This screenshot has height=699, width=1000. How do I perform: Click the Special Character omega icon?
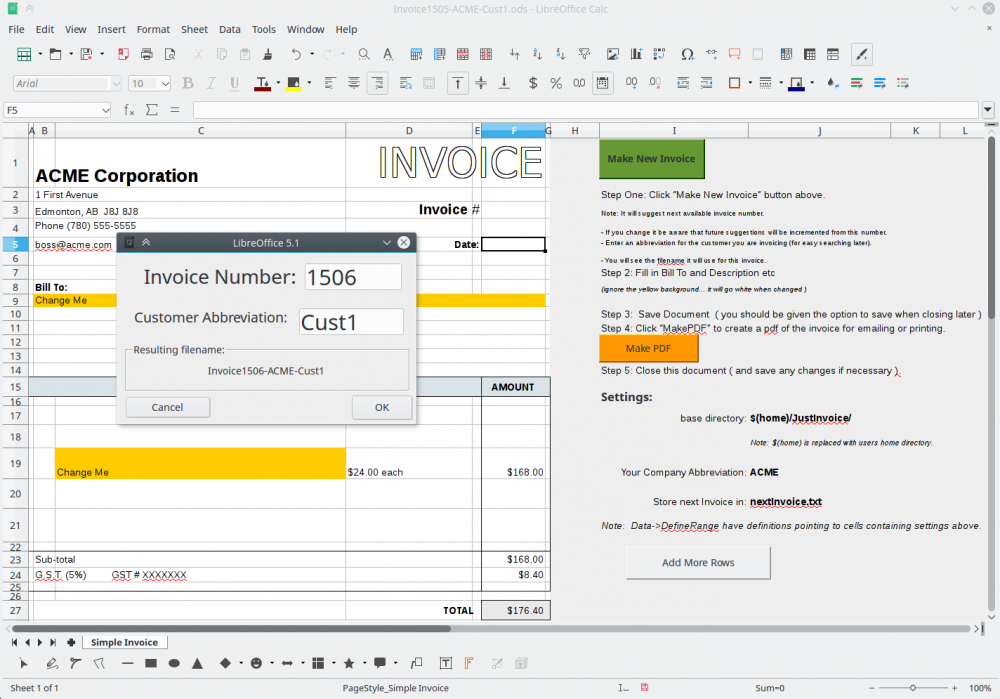point(687,54)
